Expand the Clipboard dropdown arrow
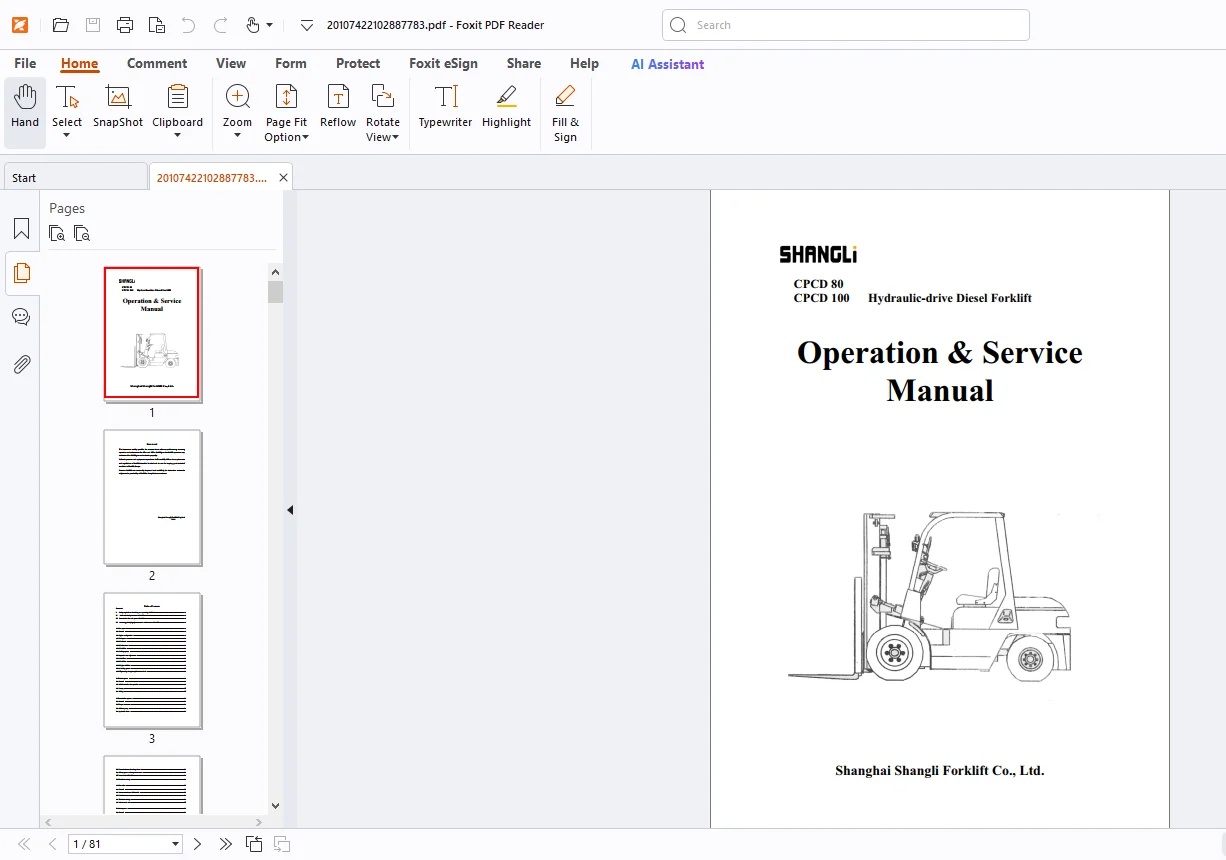The height and width of the screenshot is (860, 1226). 177,136
